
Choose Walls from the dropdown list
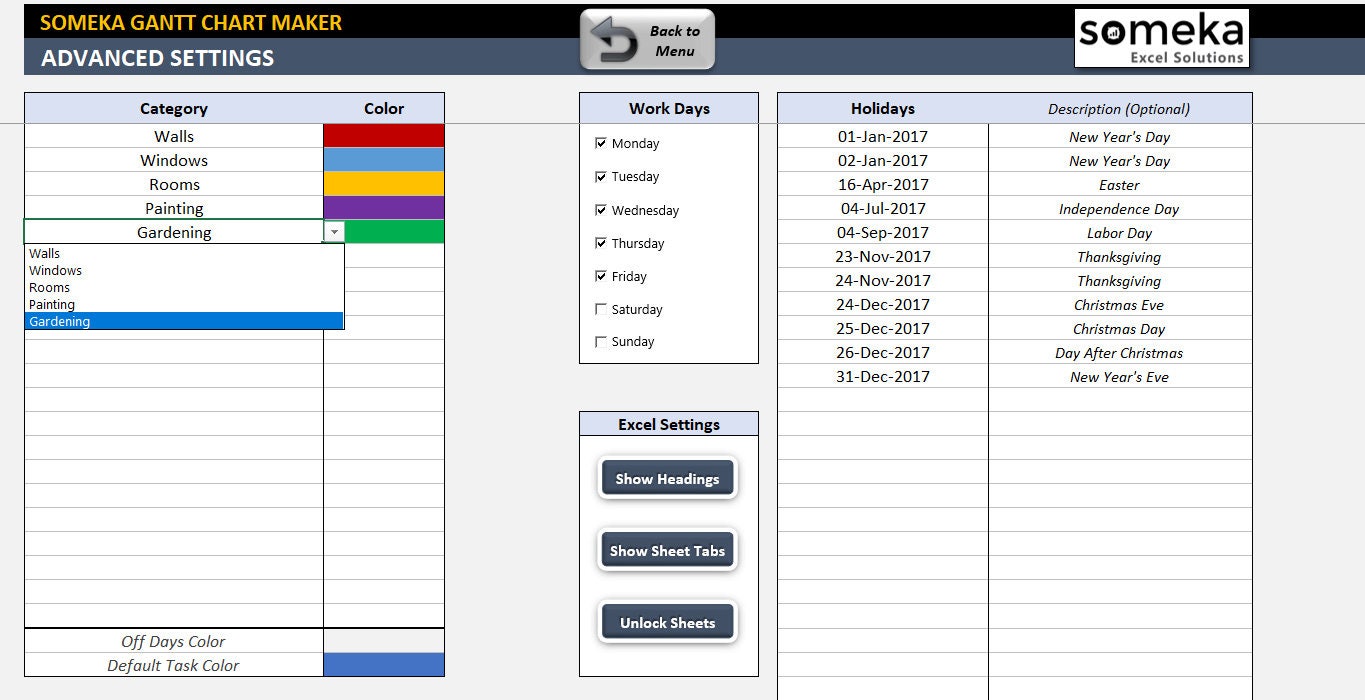coord(184,254)
